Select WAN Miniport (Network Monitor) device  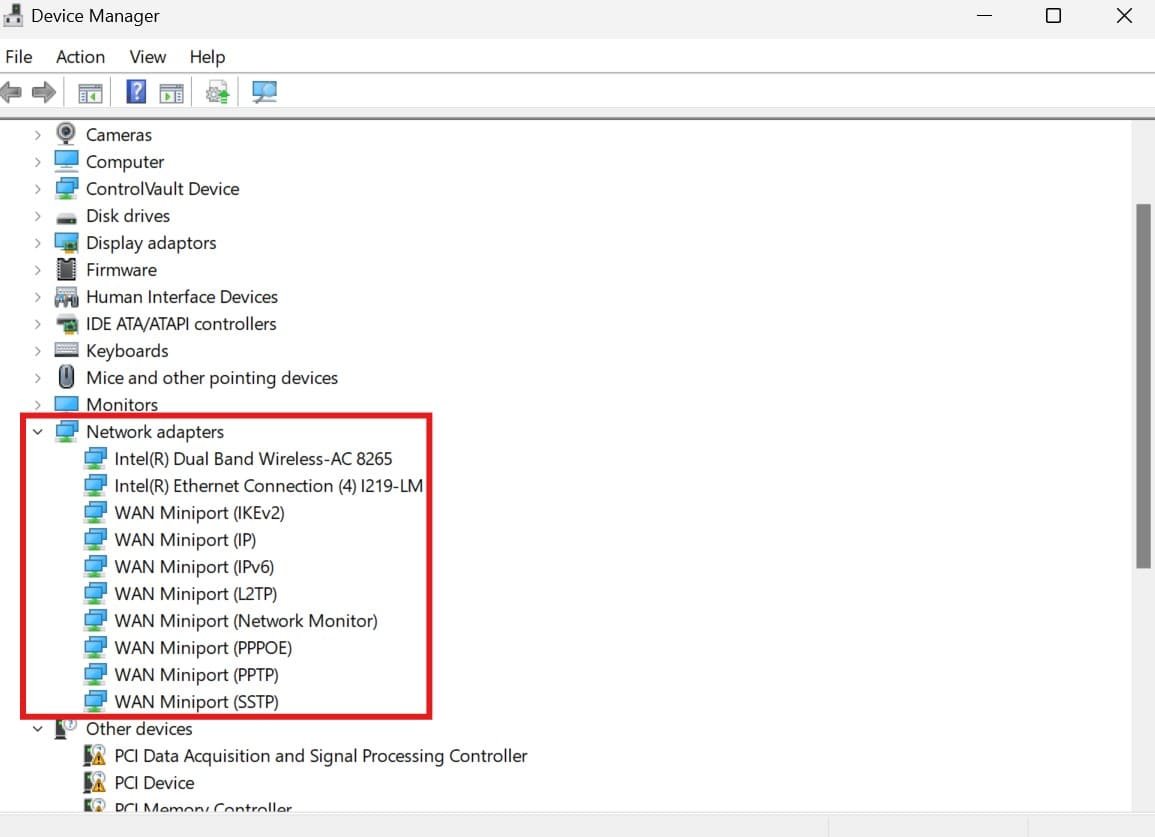point(246,621)
